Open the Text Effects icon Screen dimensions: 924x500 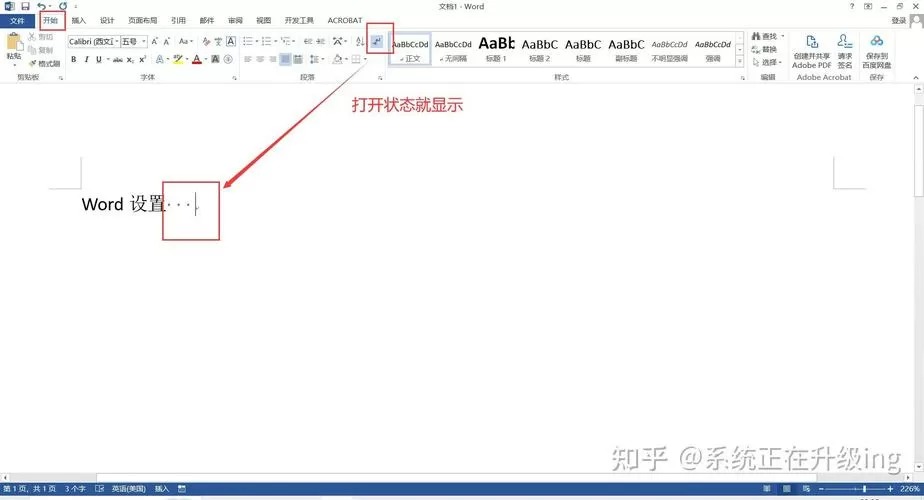(160, 59)
